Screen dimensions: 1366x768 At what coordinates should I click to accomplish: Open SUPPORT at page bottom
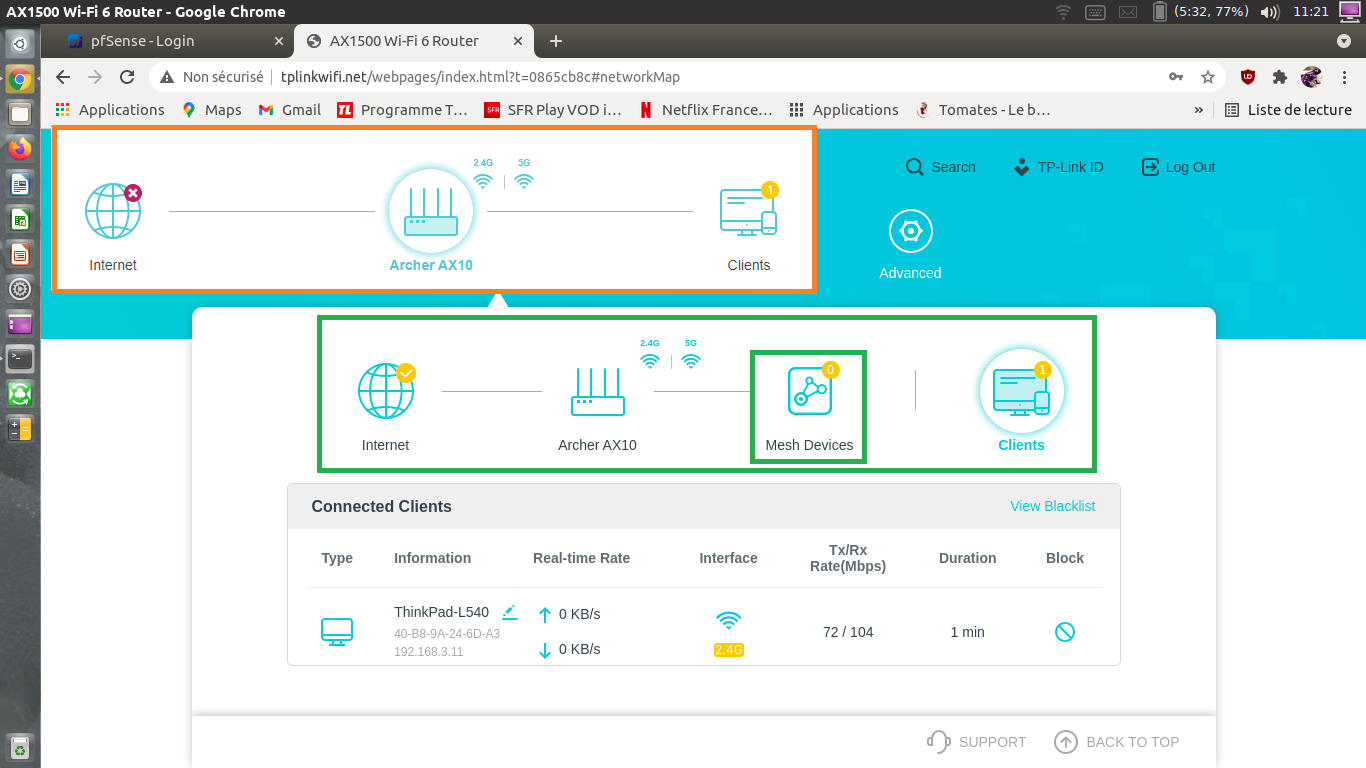977,742
